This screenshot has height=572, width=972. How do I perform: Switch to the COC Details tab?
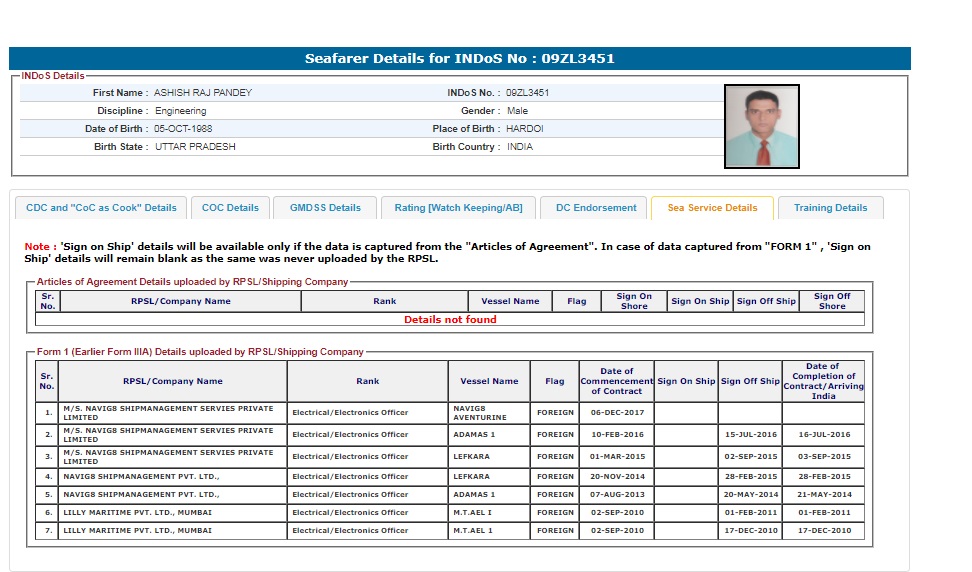[230, 208]
